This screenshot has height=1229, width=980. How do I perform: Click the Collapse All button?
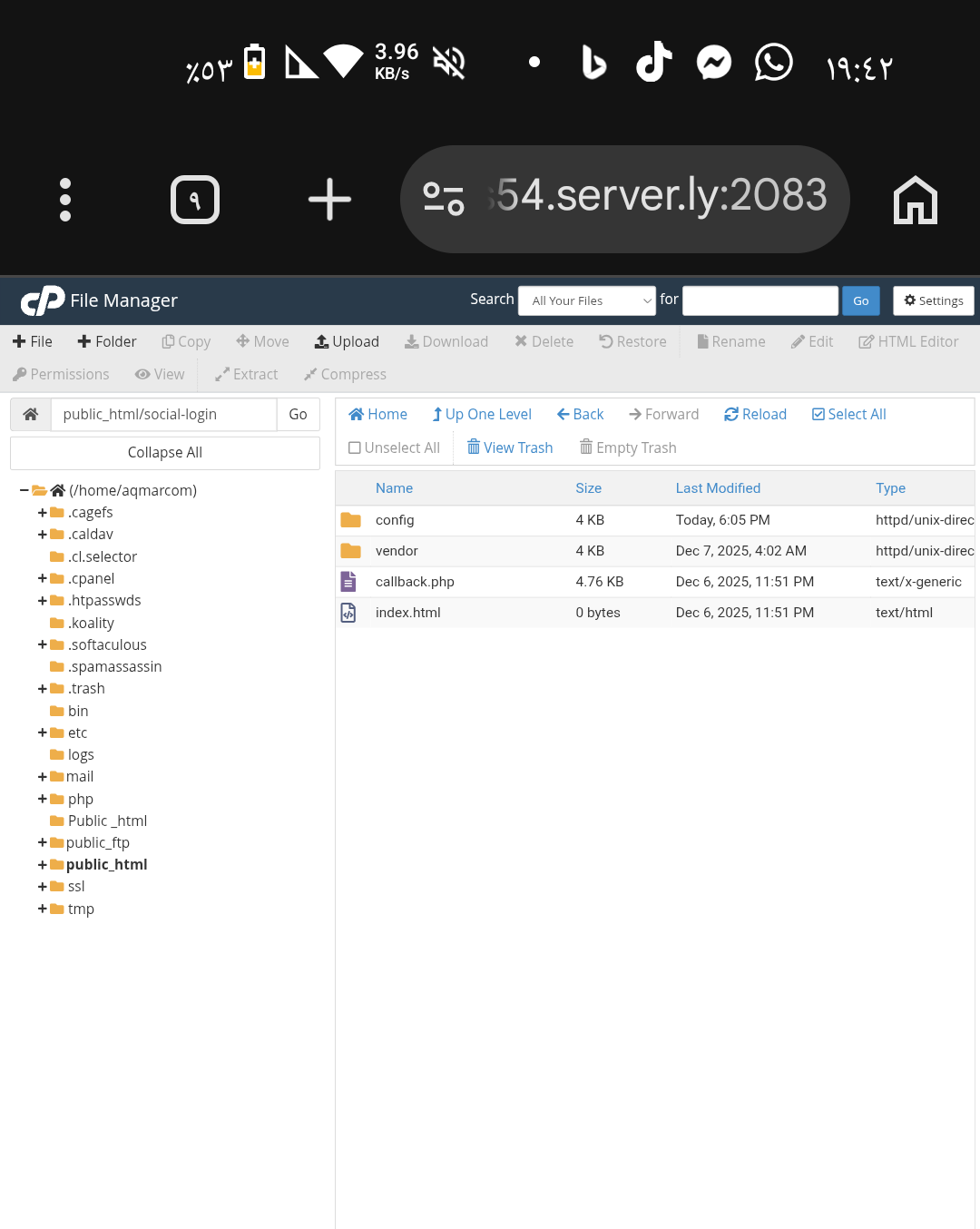(165, 453)
